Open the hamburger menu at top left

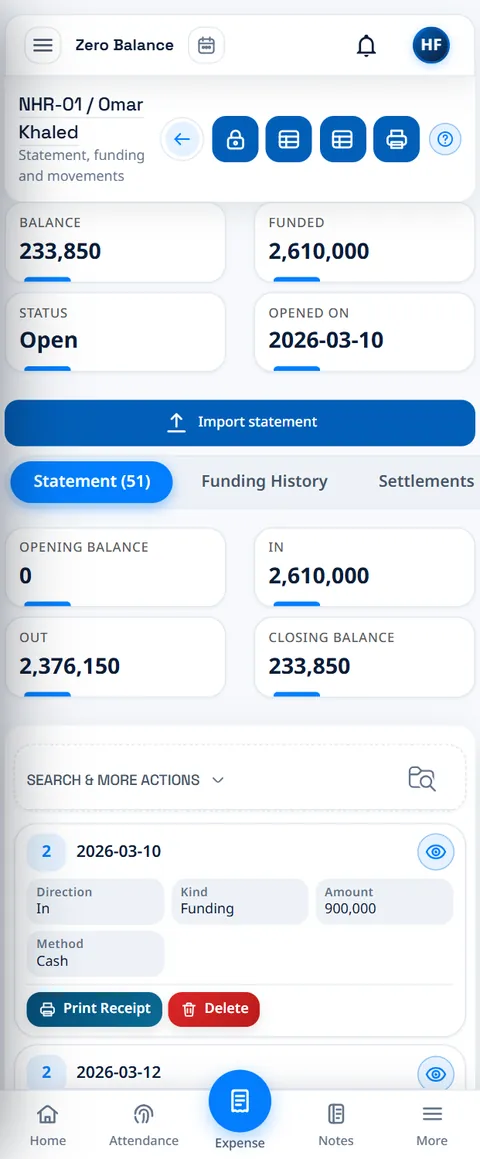[x=43, y=45]
